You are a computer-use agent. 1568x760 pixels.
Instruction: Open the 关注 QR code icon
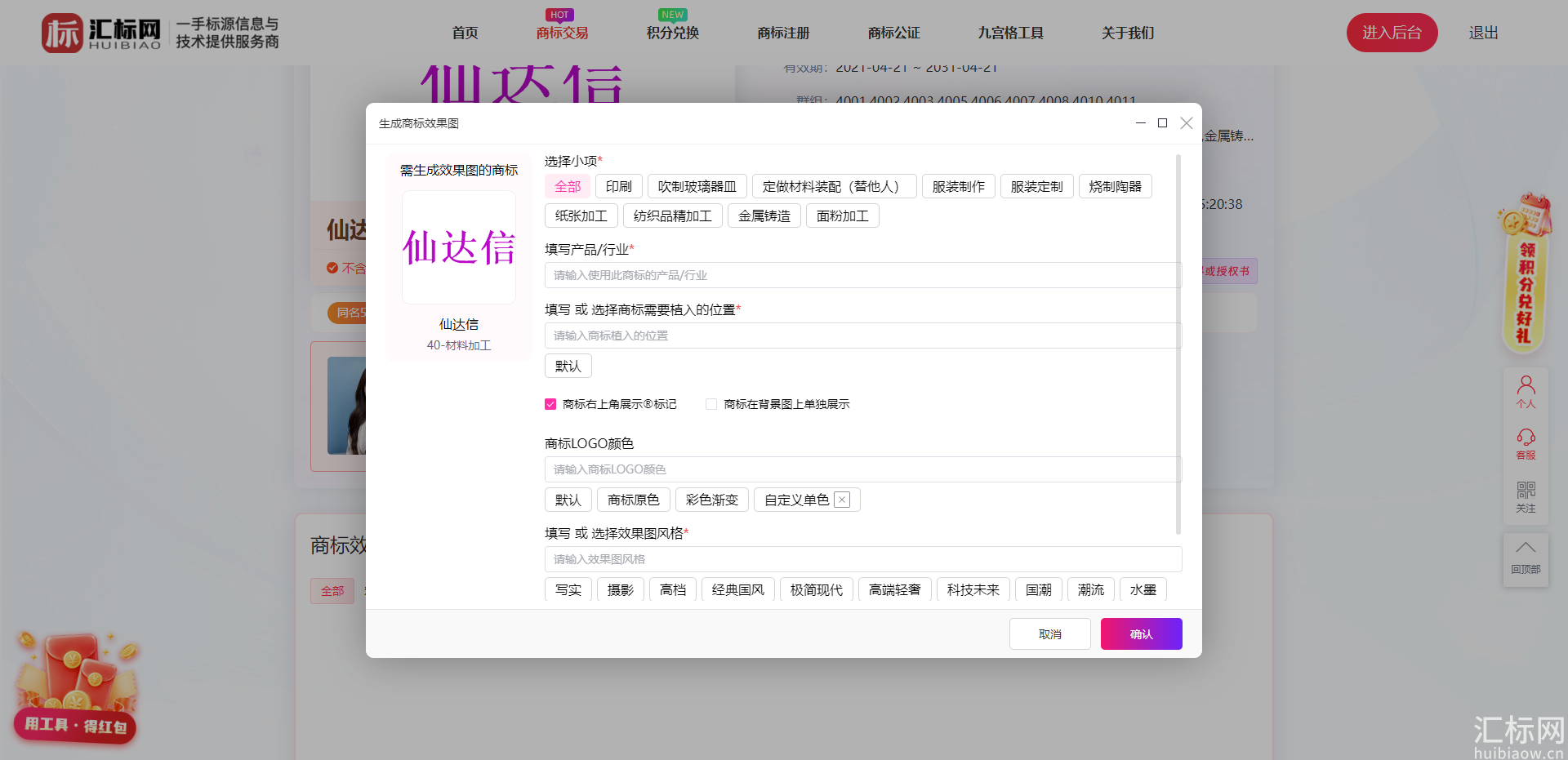click(1526, 496)
